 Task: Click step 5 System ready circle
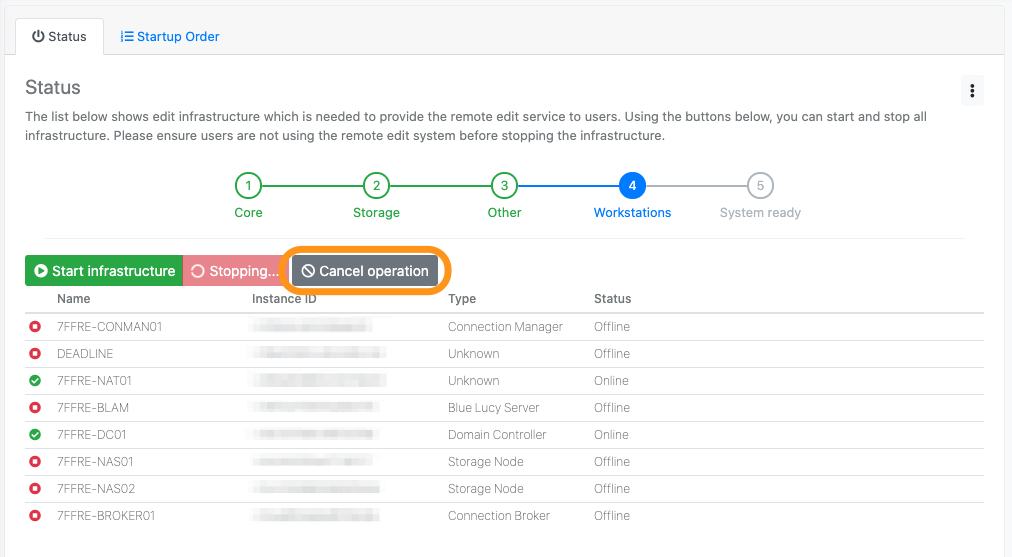click(x=760, y=185)
